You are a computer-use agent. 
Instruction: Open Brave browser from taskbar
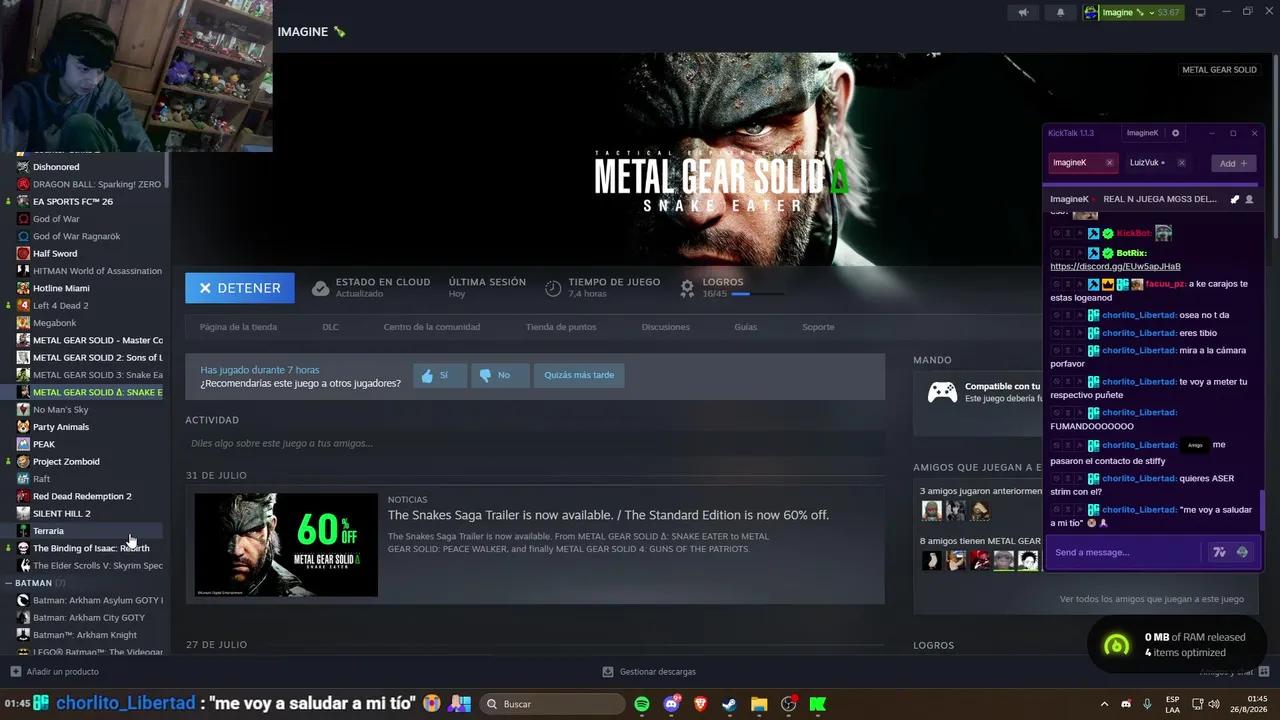point(701,704)
